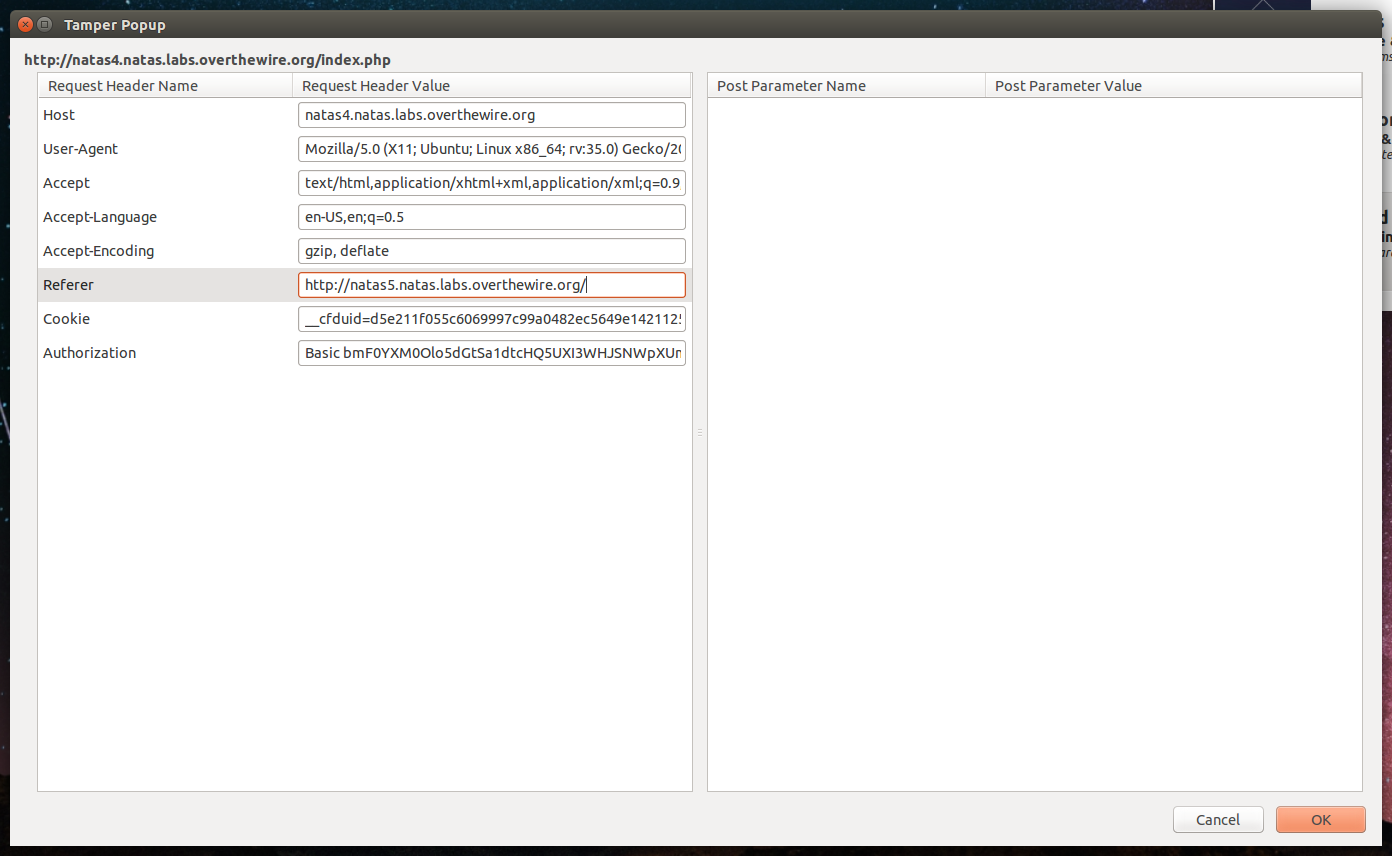Screen dimensions: 1392x856
Task: Select the Post Parameter Value column header
Action: pyautogui.click(x=1172, y=86)
